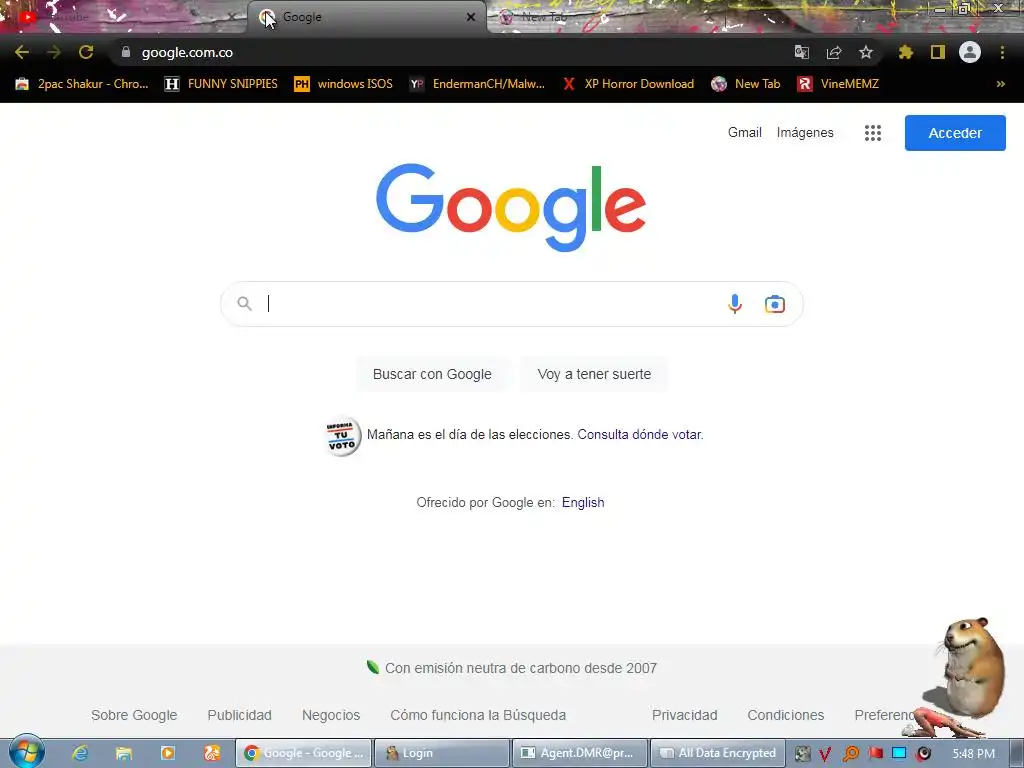This screenshot has height=768, width=1024.
Task: Open the Imágenes link
Action: click(x=805, y=133)
